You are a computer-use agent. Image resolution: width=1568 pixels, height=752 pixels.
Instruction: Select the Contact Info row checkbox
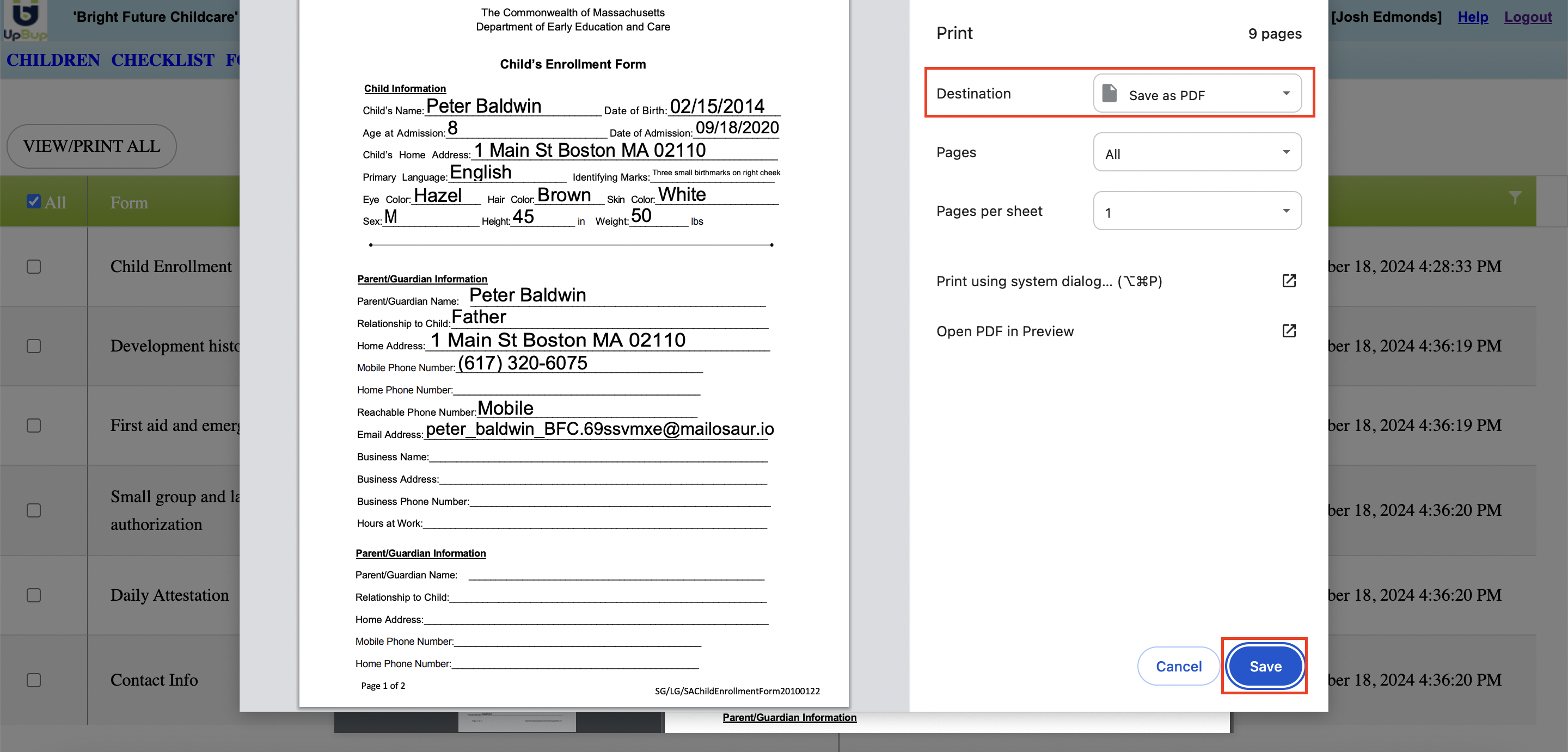[x=34, y=680]
